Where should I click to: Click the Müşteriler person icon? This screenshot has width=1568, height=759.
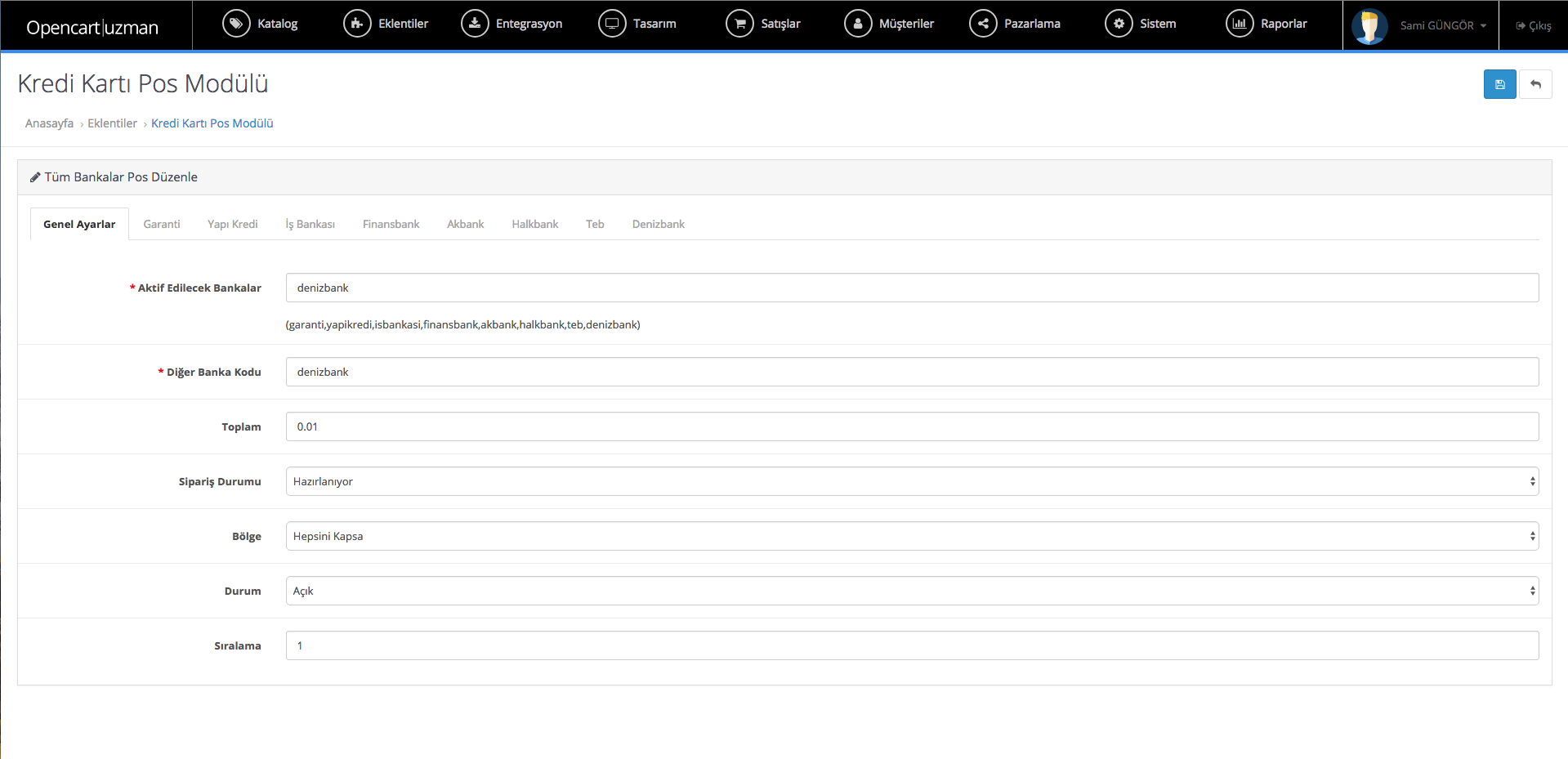pyautogui.click(x=858, y=24)
